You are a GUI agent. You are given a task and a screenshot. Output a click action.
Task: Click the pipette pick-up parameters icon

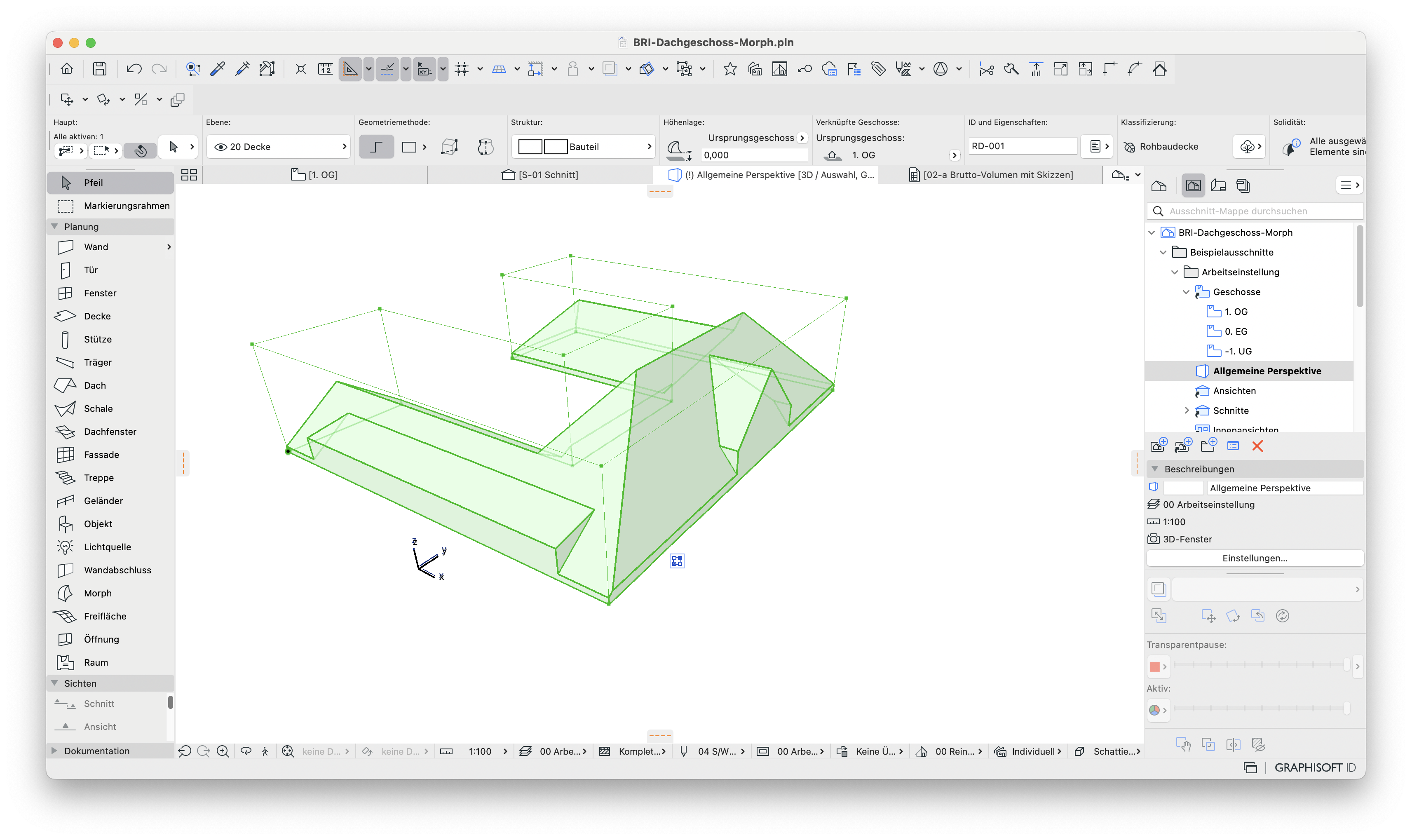click(x=217, y=69)
